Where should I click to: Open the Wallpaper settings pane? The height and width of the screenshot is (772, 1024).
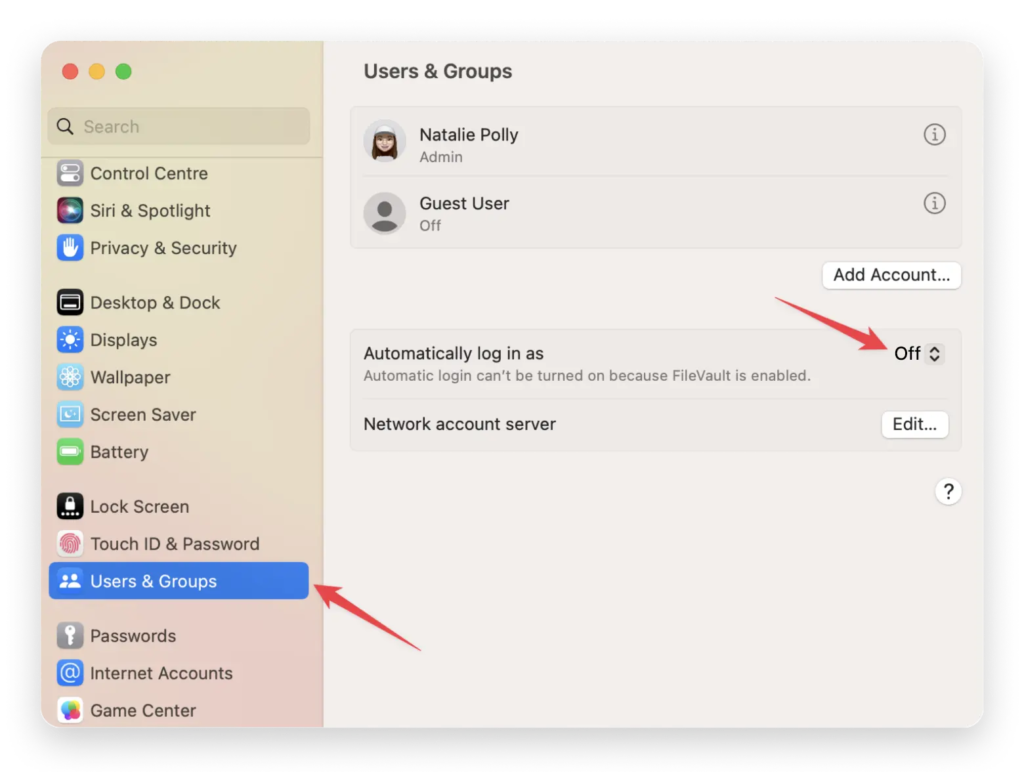pos(178,377)
